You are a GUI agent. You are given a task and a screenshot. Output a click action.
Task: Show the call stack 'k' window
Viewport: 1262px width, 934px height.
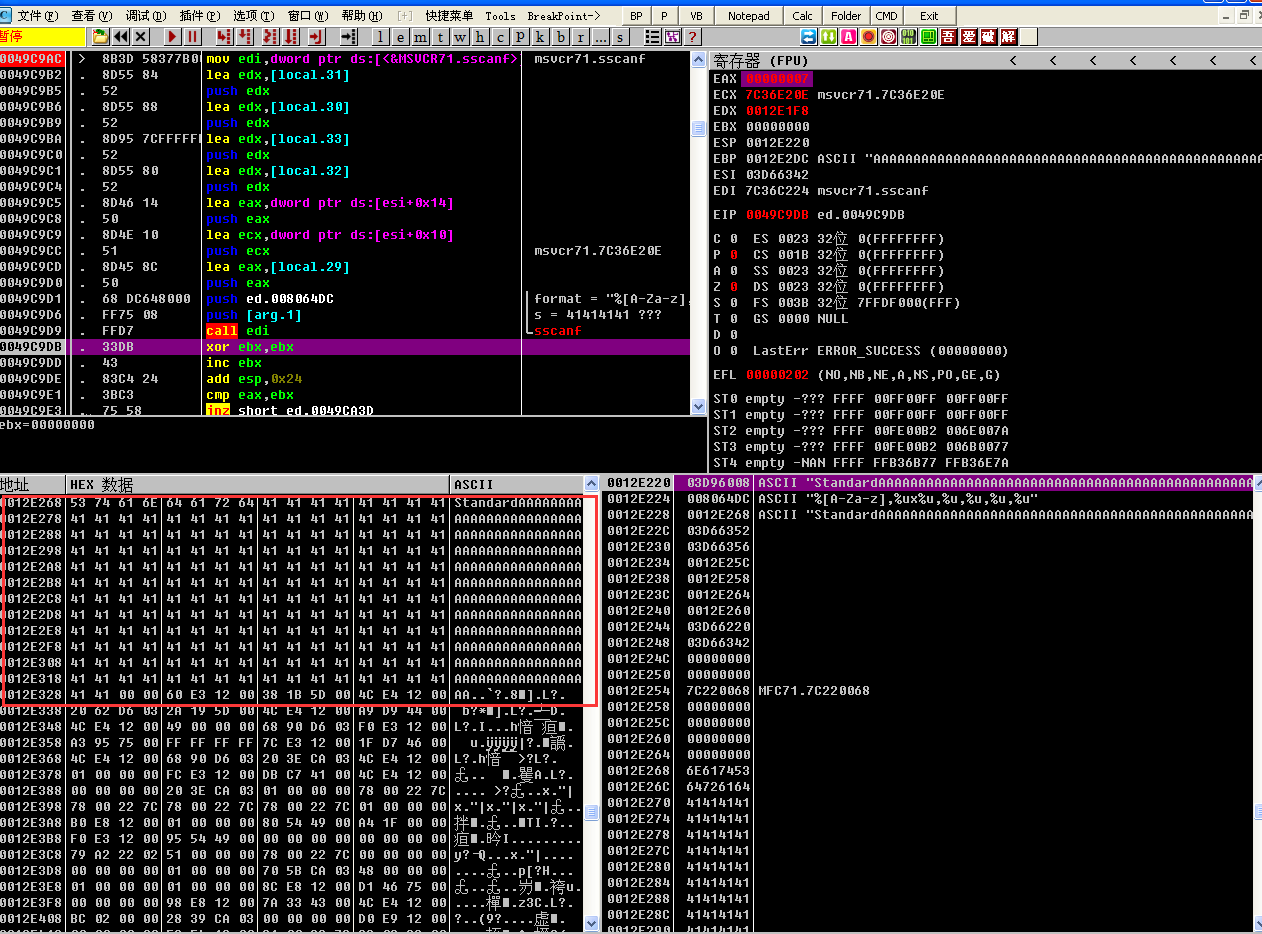tap(541, 37)
